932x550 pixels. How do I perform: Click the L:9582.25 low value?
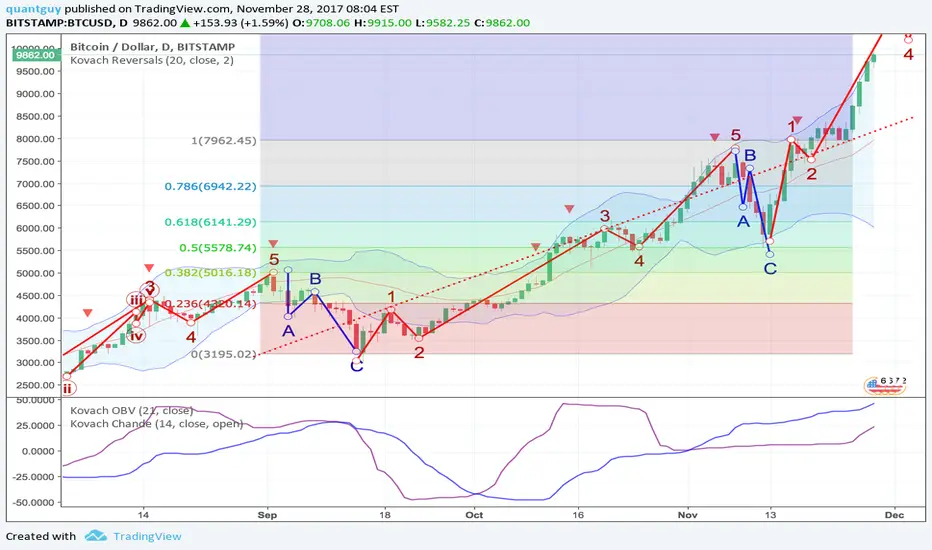443,23
